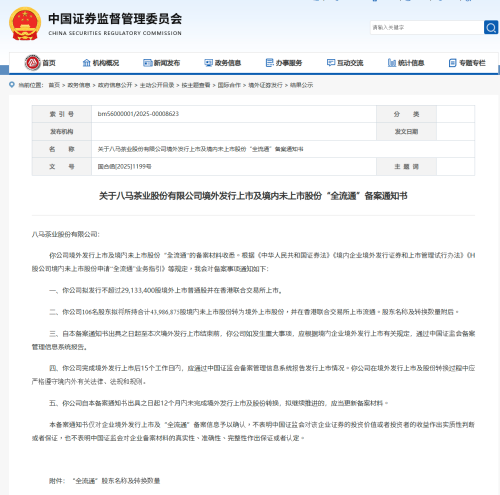Open the 专题专栏 navigation menu
Image resolution: width=500 pixels, height=495 pixels.
click(x=472, y=63)
